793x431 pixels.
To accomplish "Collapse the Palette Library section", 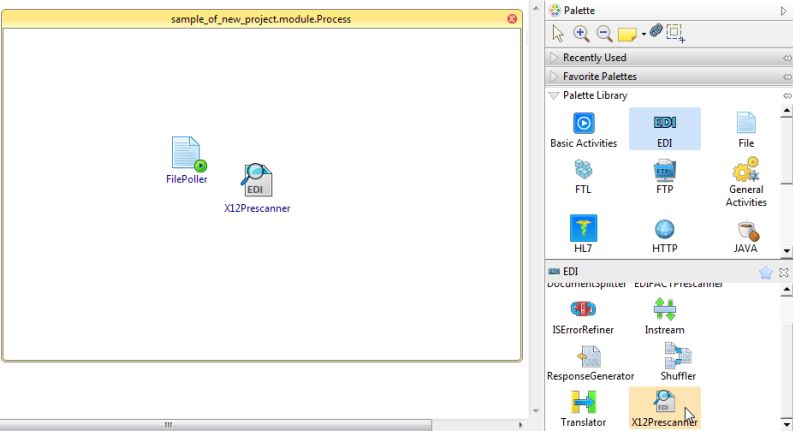I will [x=554, y=96].
